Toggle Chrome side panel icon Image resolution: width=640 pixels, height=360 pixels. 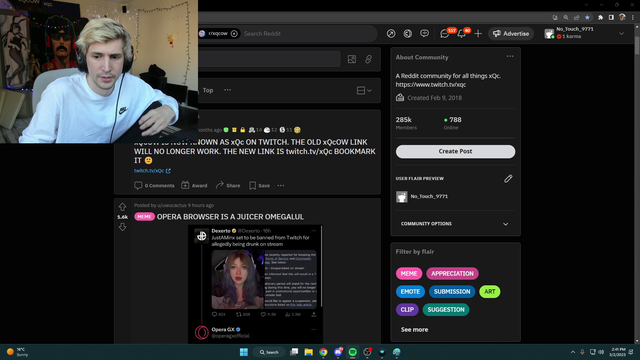pos(611,18)
